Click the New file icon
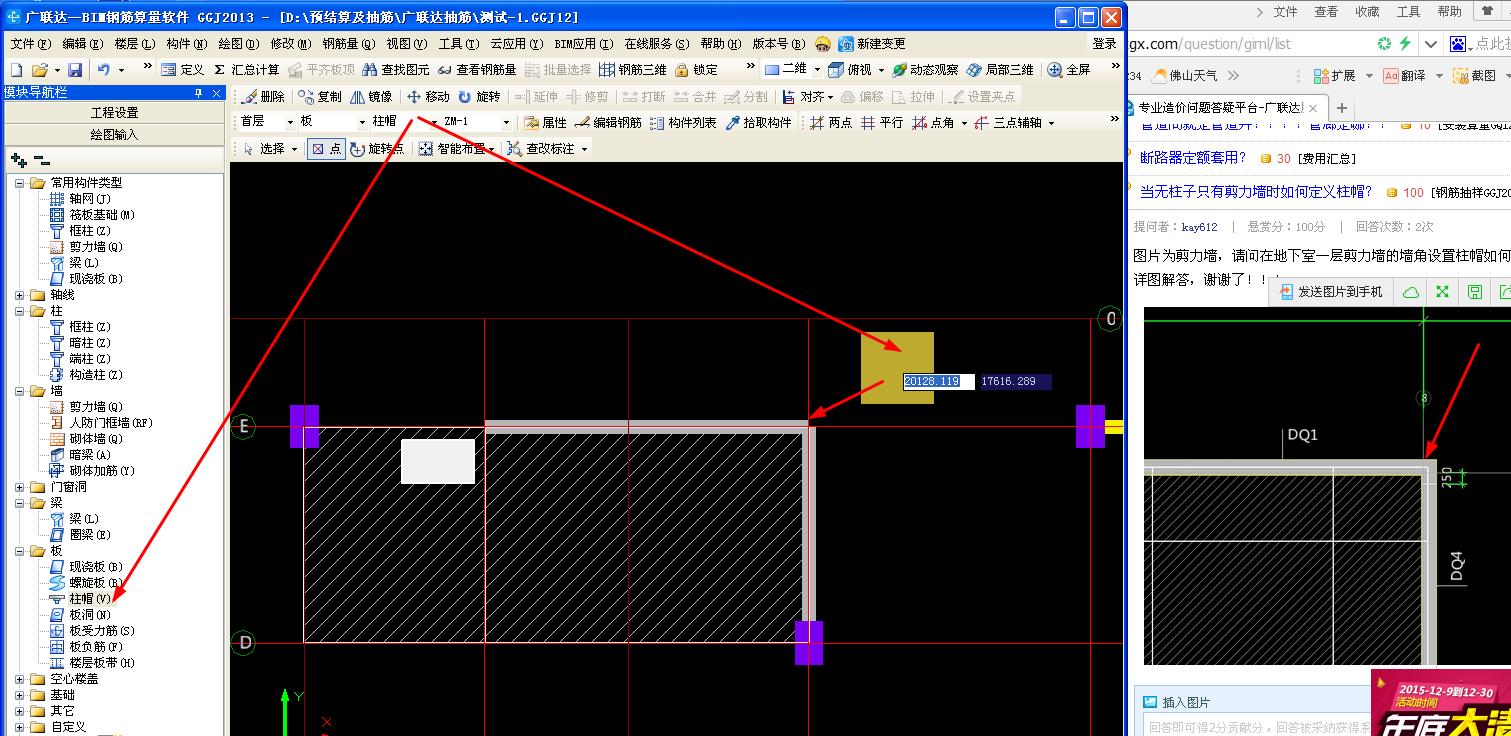This screenshot has height=736, width=1511. (x=16, y=70)
